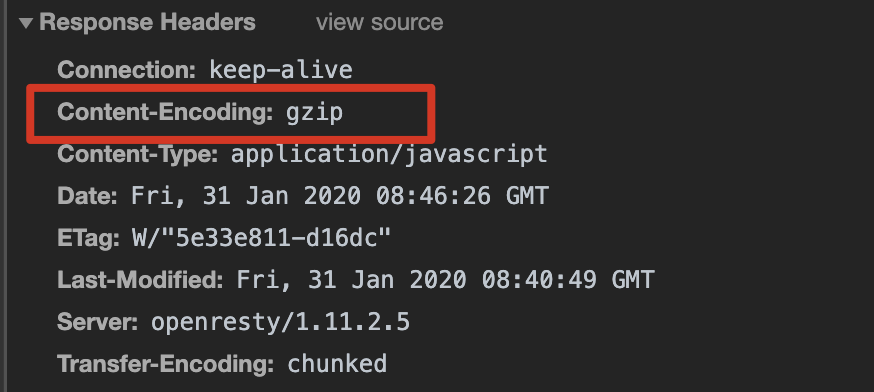Click the gzip encoding value
This screenshot has height=392, width=874.
tap(314, 113)
